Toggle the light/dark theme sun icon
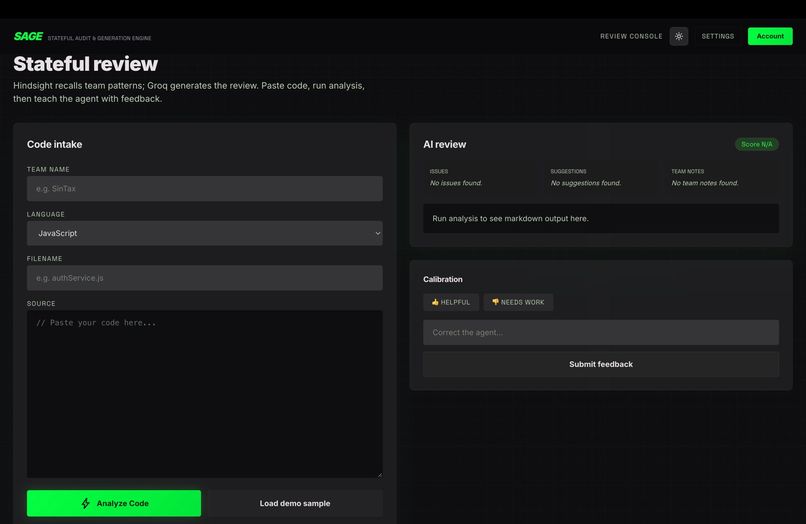The height and width of the screenshot is (524, 806). coord(679,36)
